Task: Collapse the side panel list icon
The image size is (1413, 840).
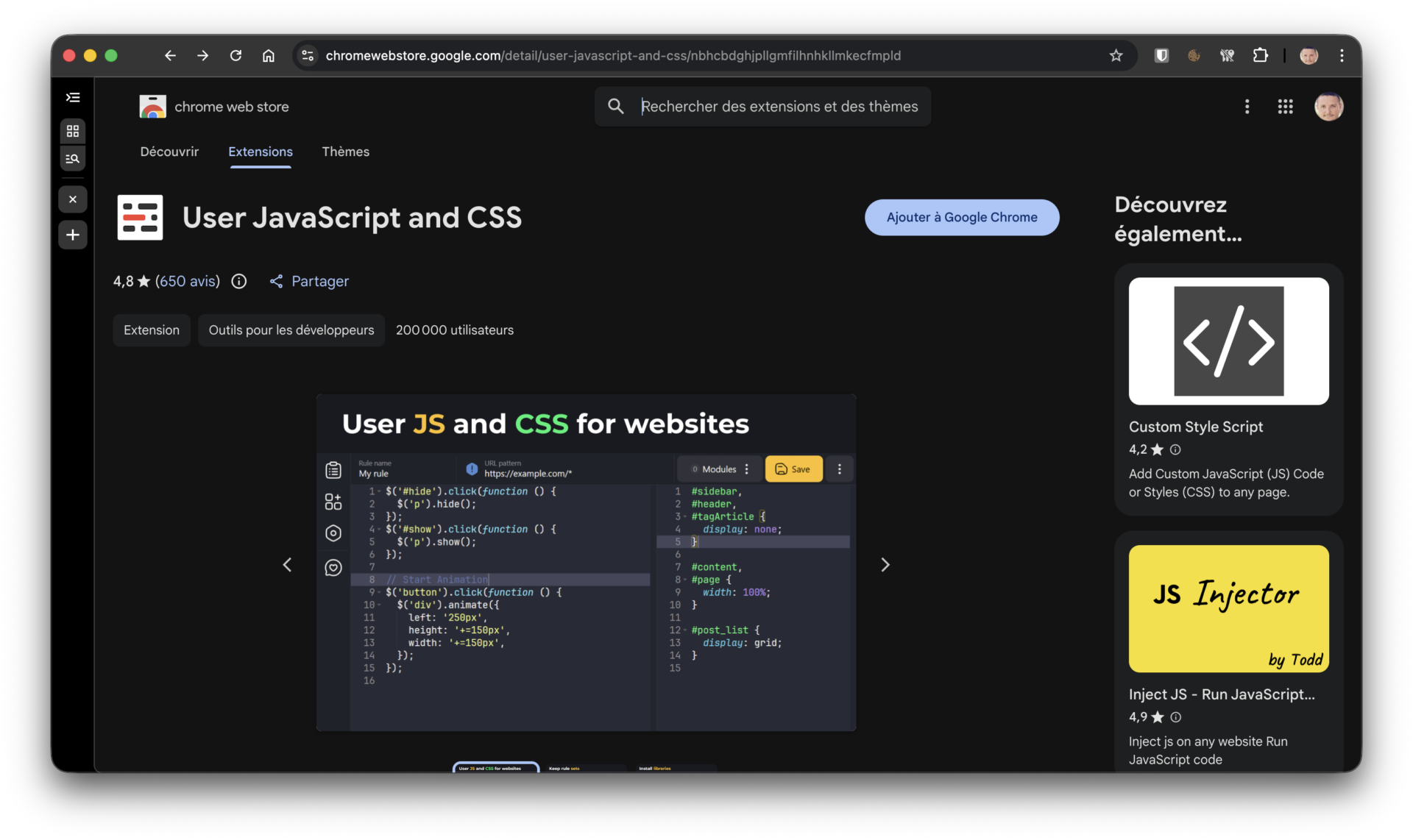Action: coord(73,97)
